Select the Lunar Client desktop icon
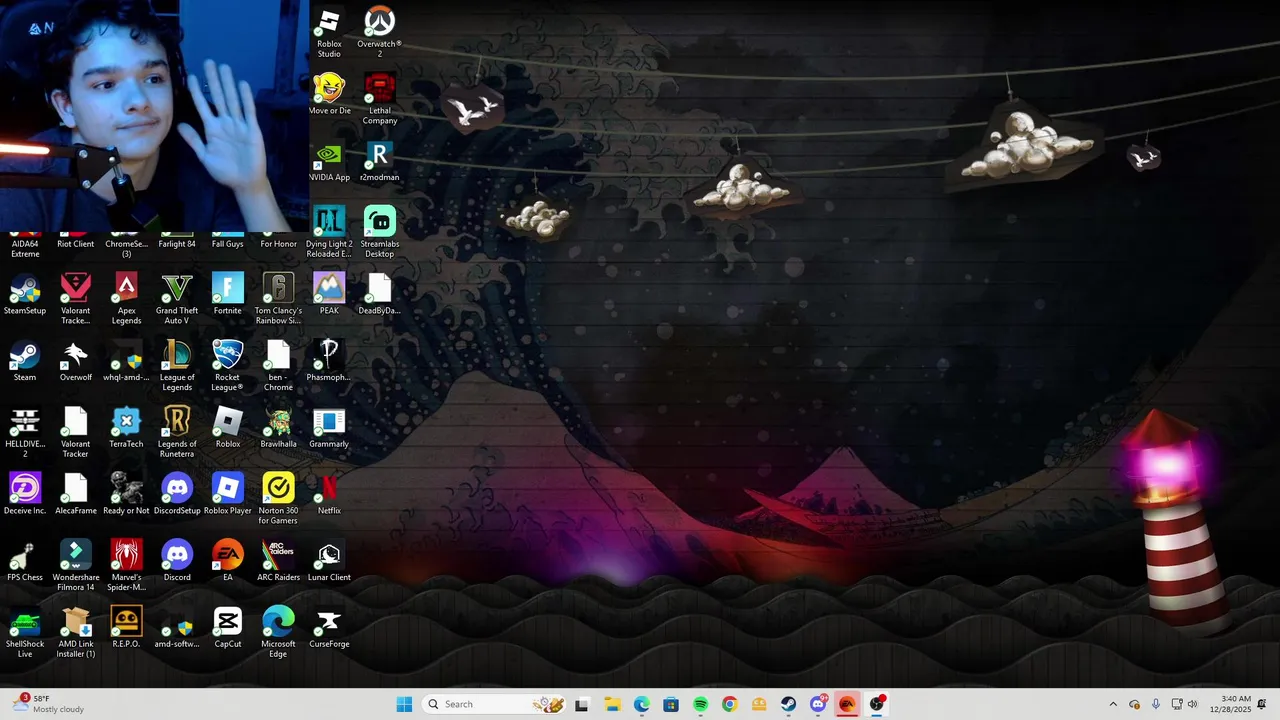The image size is (1280, 720). [x=329, y=561]
